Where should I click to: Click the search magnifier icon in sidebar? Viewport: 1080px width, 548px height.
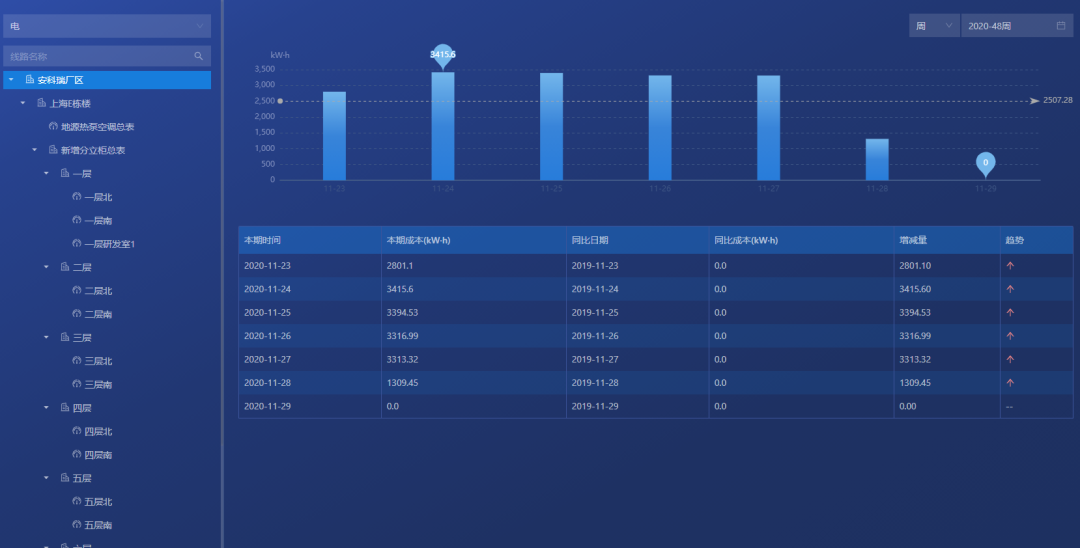tap(198, 57)
